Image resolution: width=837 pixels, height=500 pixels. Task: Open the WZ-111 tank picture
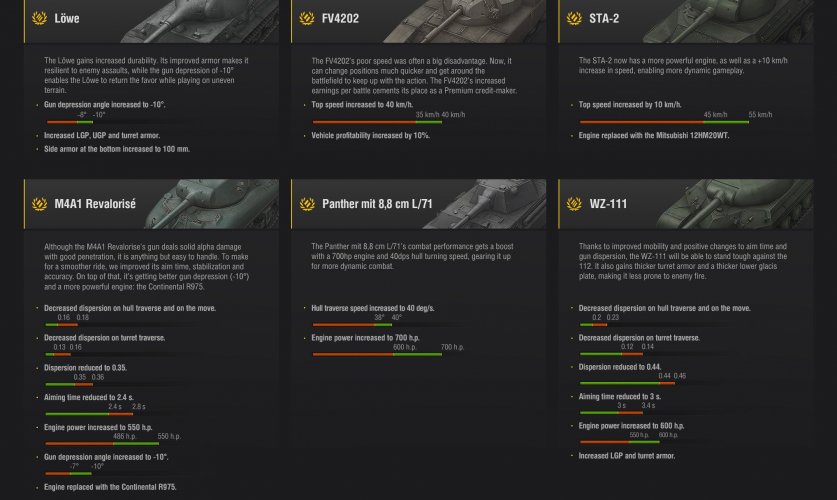tap(745, 203)
